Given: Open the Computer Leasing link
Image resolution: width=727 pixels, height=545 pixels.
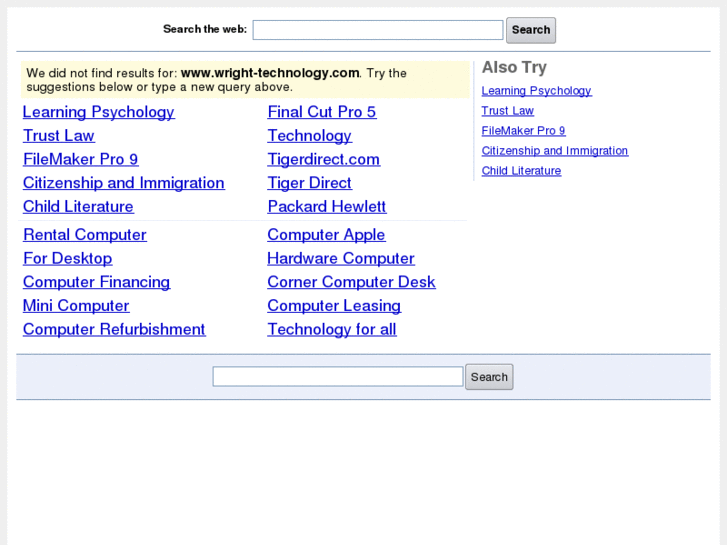Looking at the screenshot, I should [334, 306].
